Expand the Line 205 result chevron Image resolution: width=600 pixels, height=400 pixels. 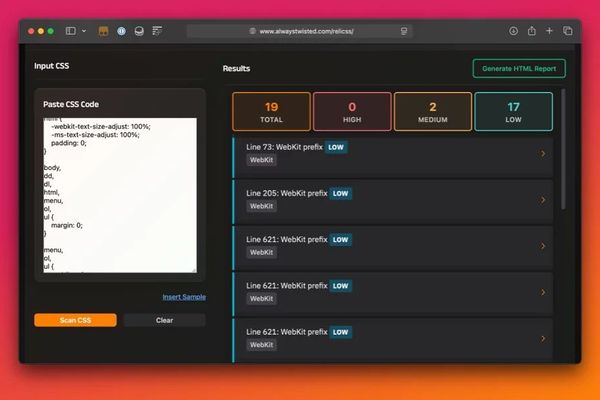(543, 200)
